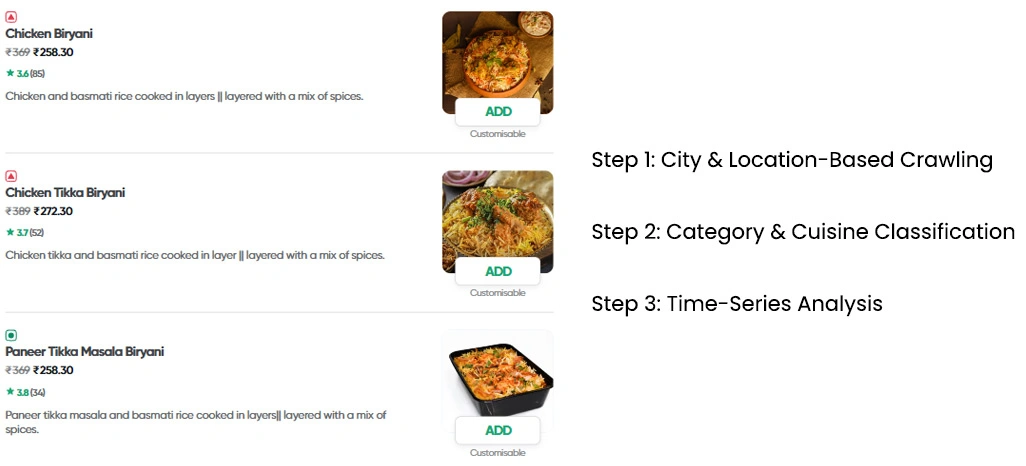The height and width of the screenshot is (466, 1026).
Task: Click non-veg icon above Chicken Biryani
Action: [11, 17]
